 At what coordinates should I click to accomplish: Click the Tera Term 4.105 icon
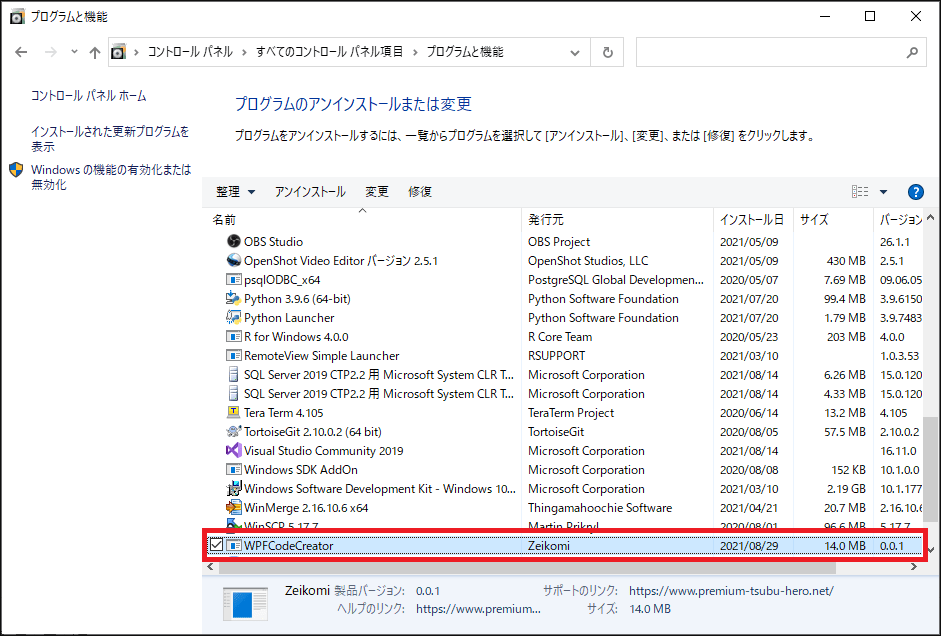(x=233, y=412)
